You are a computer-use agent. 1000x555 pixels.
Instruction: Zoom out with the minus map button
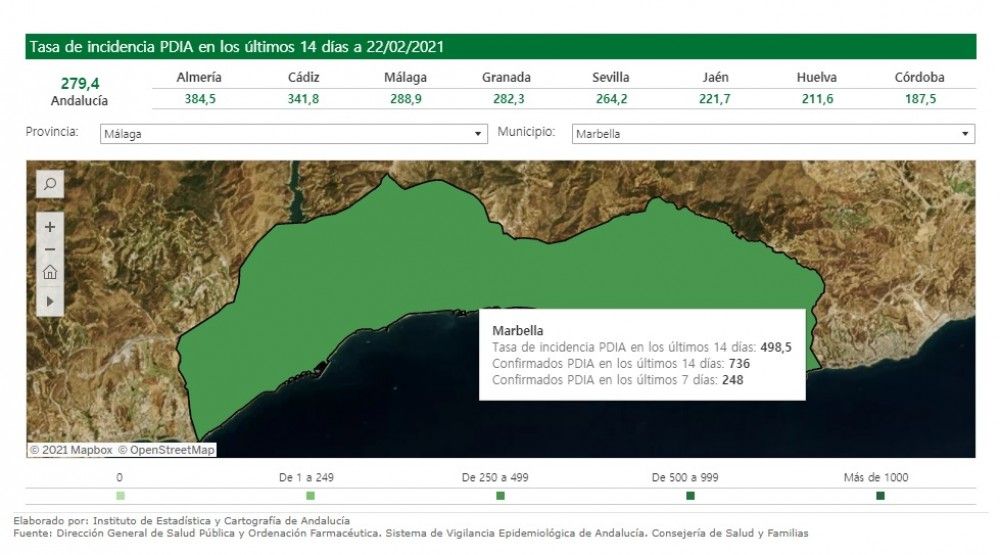[x=50, y=249]
